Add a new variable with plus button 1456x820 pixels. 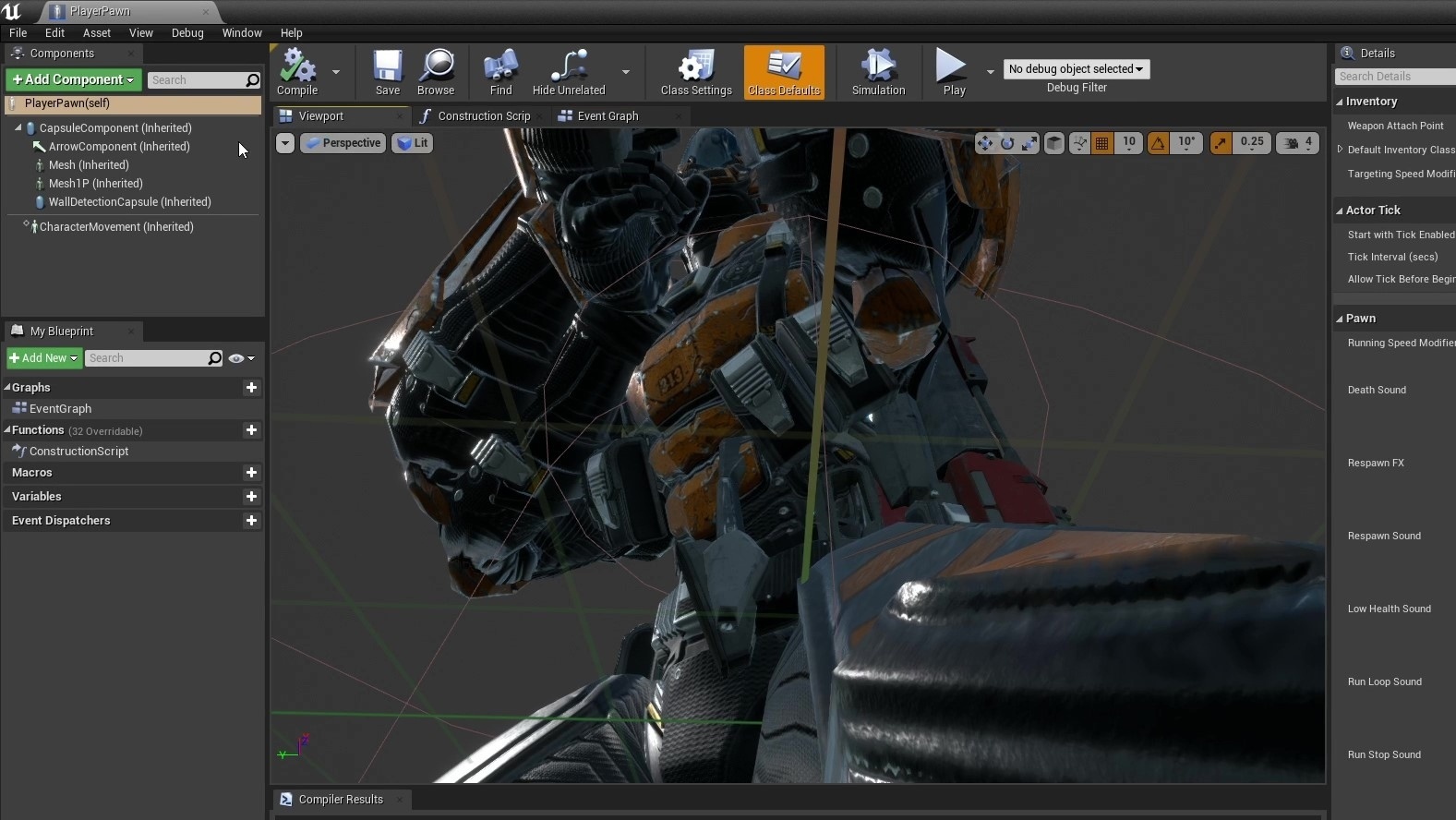click(x=251, y=497)
